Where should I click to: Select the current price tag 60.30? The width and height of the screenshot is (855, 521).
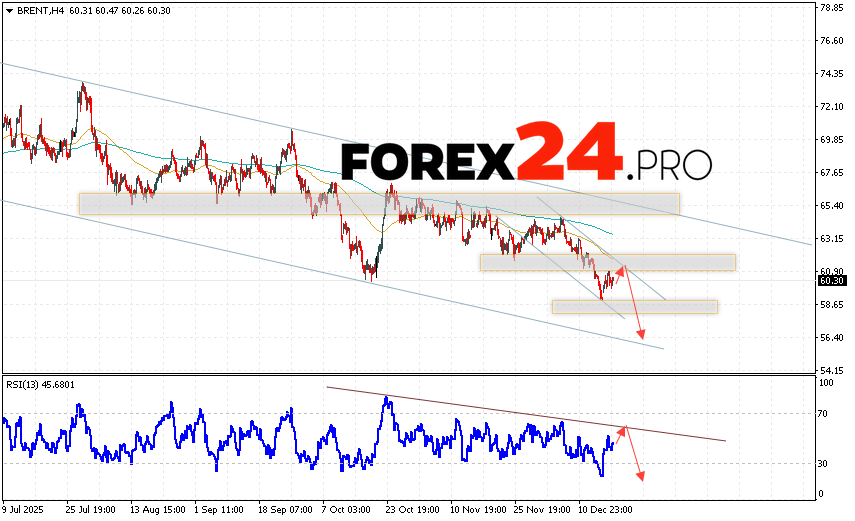click(x=832, y=281)
